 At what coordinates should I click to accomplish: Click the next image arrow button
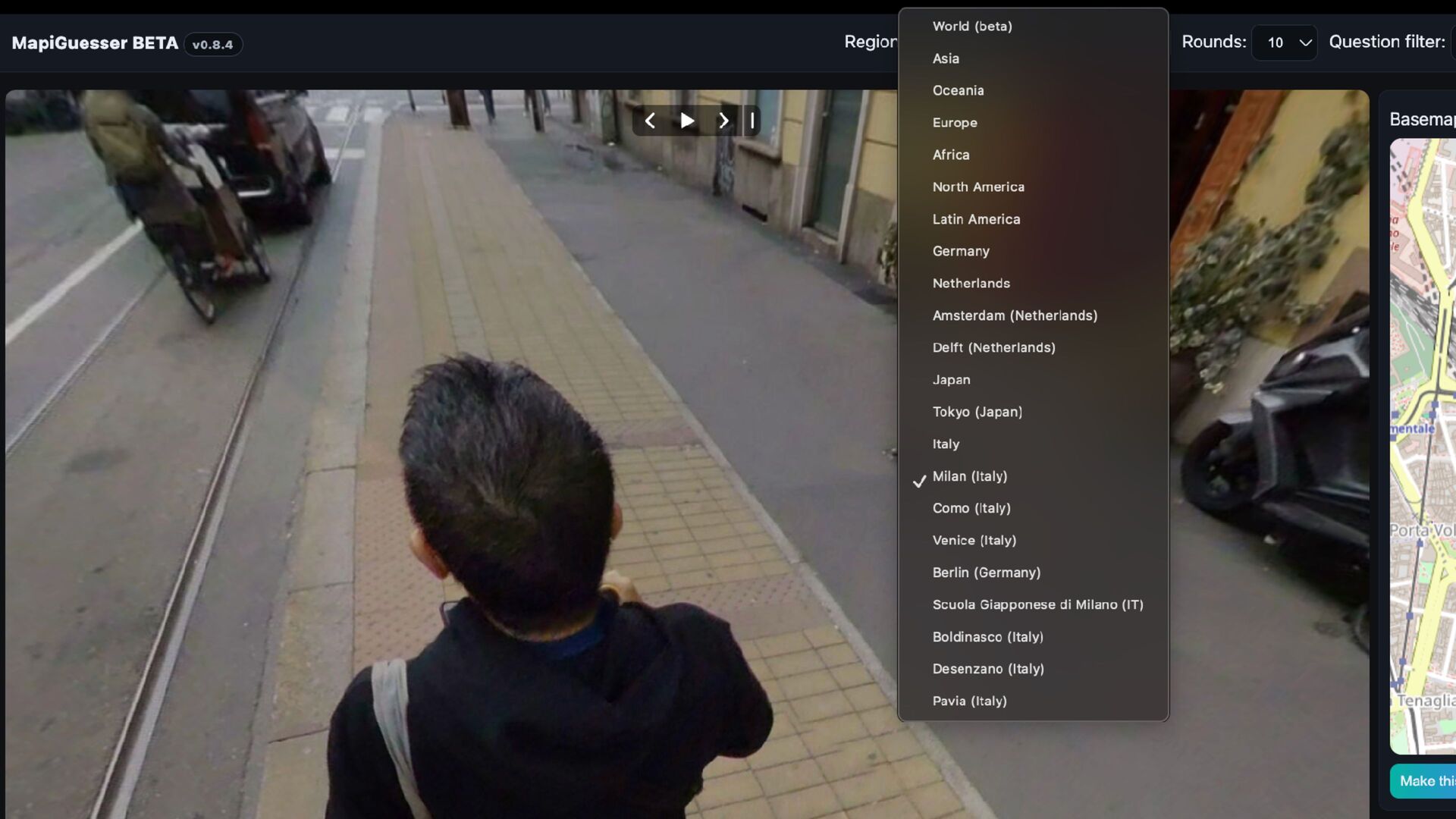point(723,121)
